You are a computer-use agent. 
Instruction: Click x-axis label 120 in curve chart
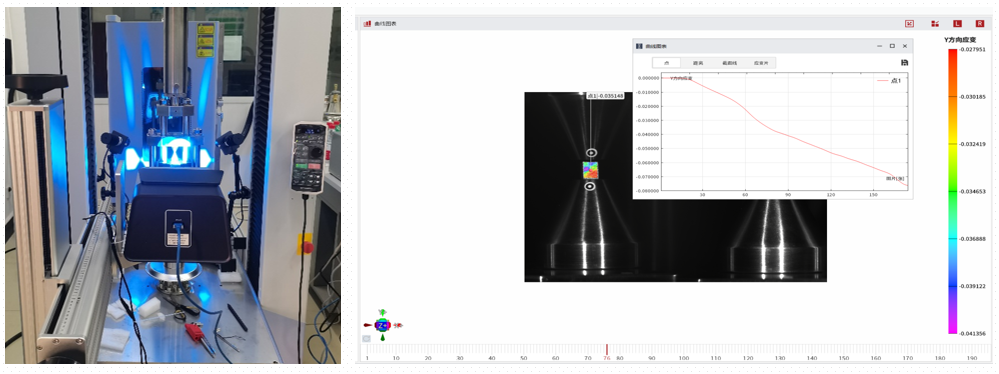pyautogui.click(x=831, y=194)
